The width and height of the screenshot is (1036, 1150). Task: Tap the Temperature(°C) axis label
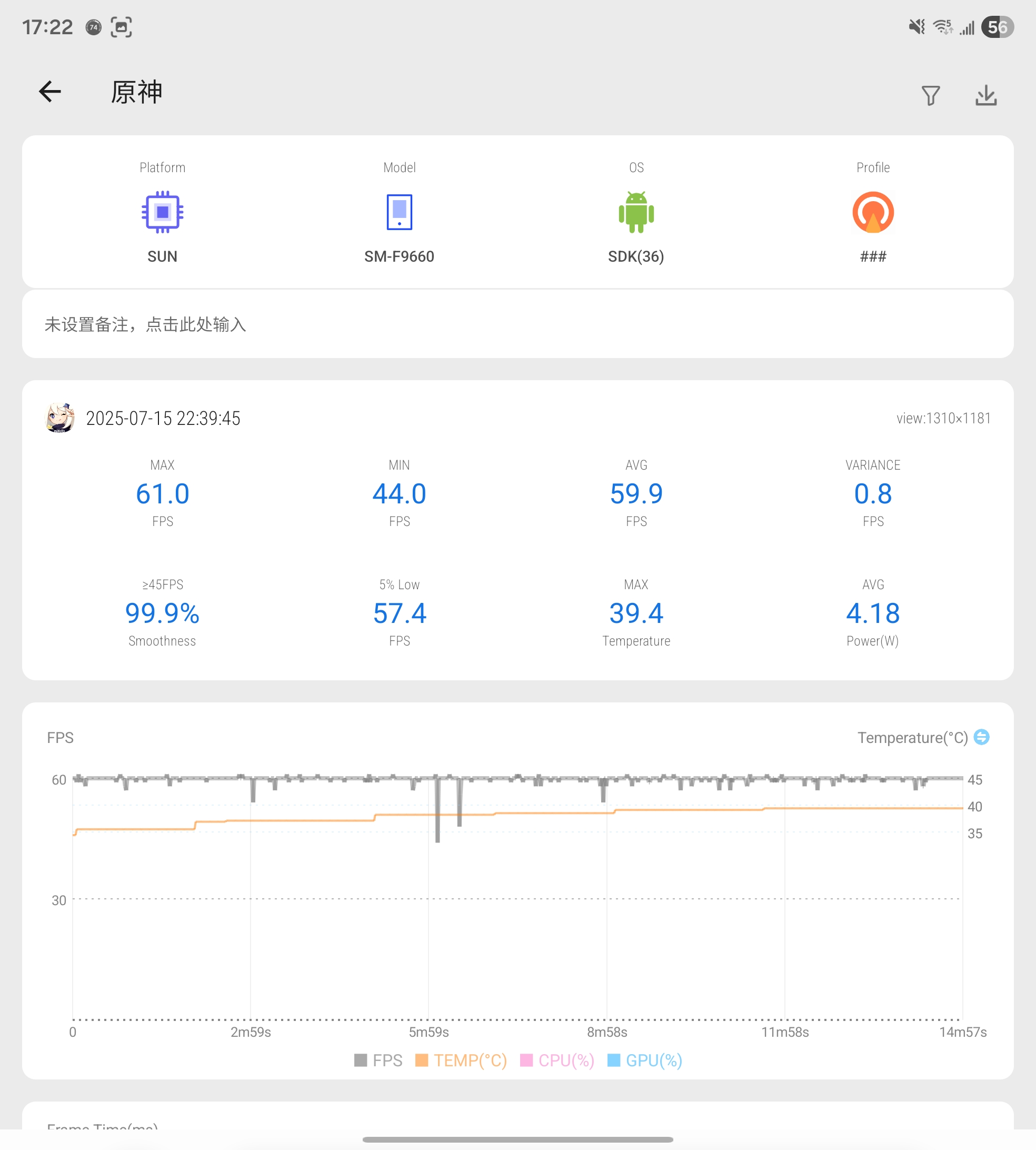click(x=912, y=738)
